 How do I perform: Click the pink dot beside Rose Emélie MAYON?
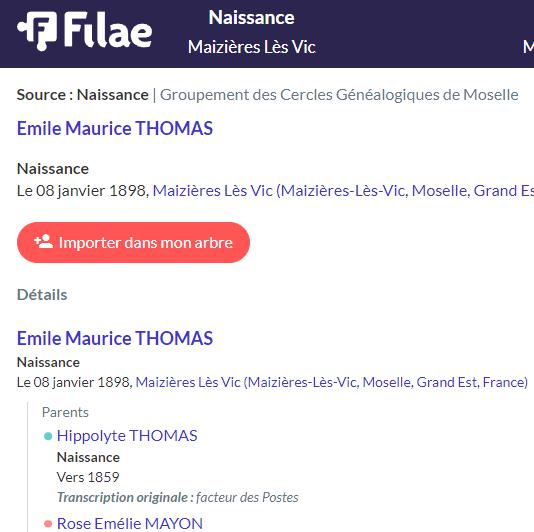(x=48, y=523)
